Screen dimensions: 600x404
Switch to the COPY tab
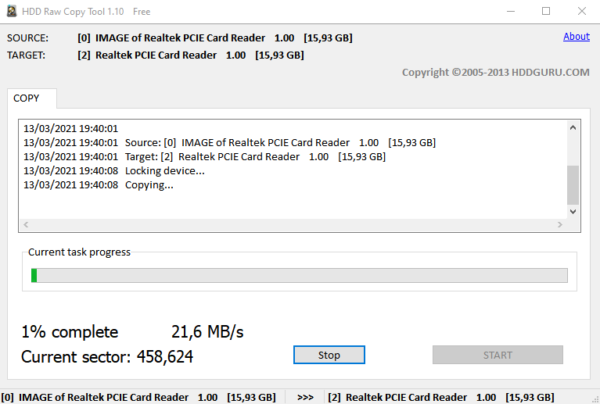pyautogui.click(x=32, y=99)
